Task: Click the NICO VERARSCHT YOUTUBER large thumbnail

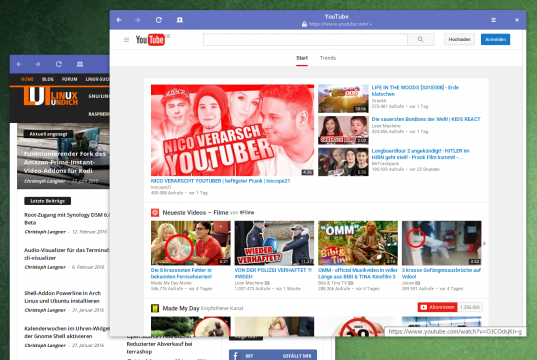Action: click(232, 130)
